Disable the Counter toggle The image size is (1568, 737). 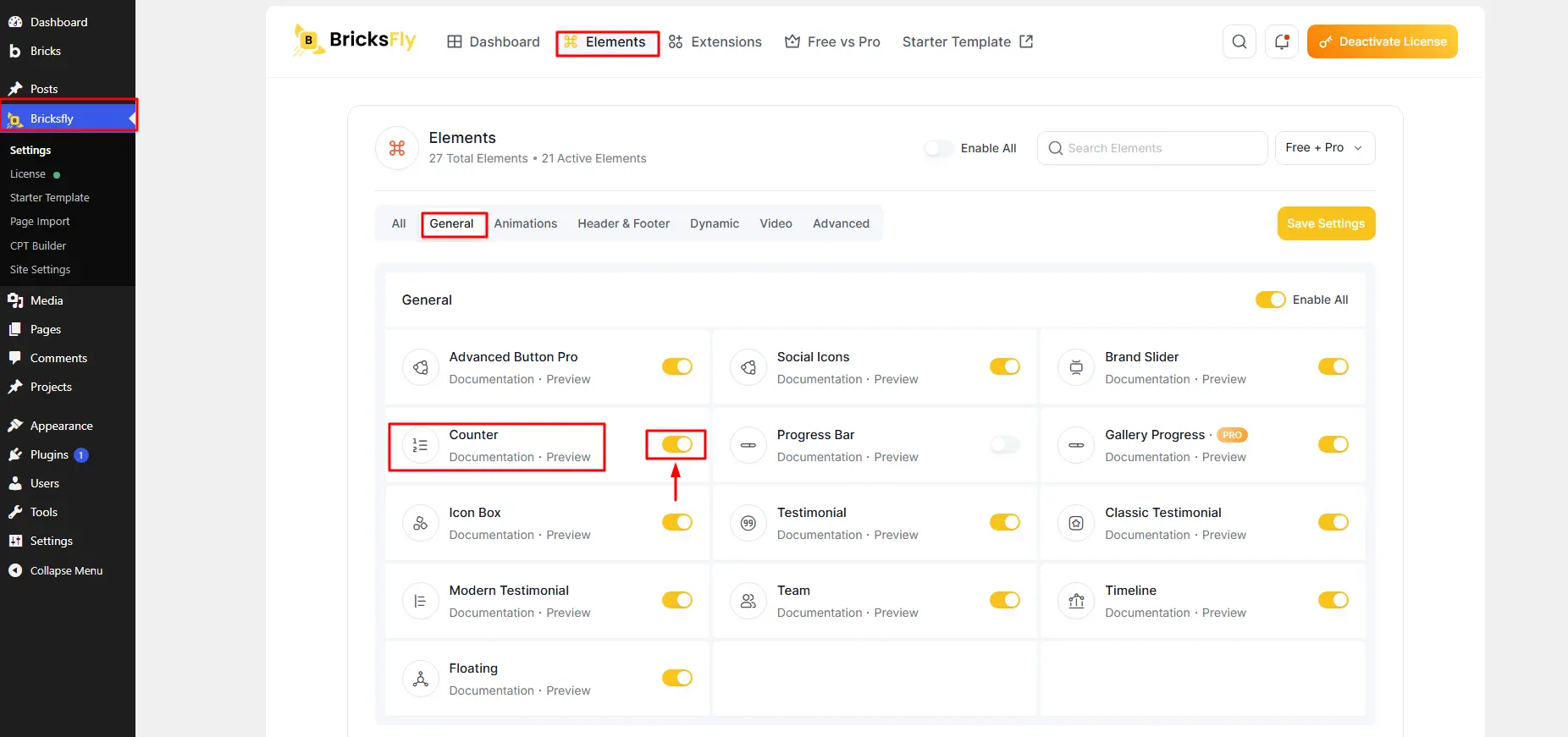[677, 444]
